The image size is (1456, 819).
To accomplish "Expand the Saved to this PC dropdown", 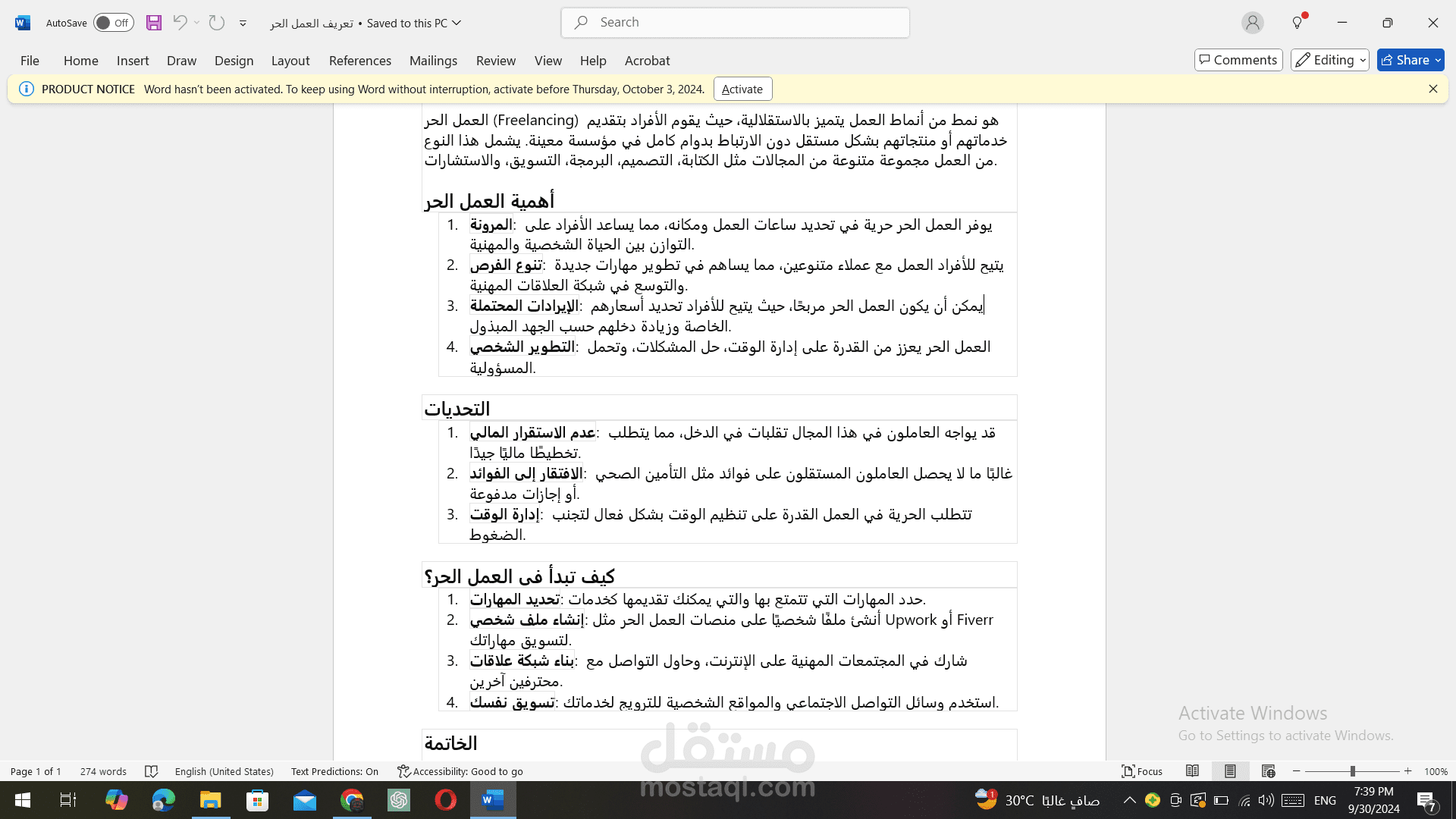I will pos(456,23).
